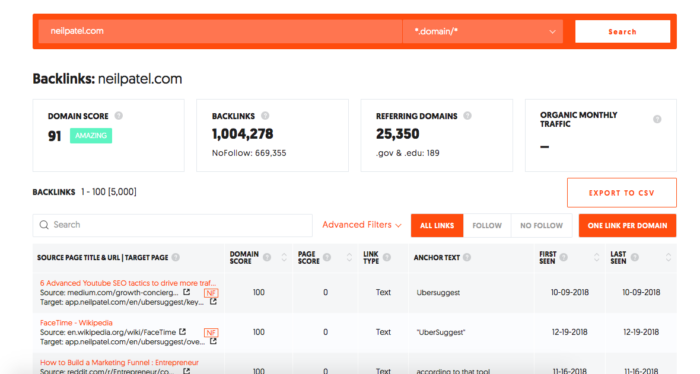This screenshot has width=700, height=374.
Task: Open external icon for reddit.com Entrepreneur source
Action: click(187, 371)
